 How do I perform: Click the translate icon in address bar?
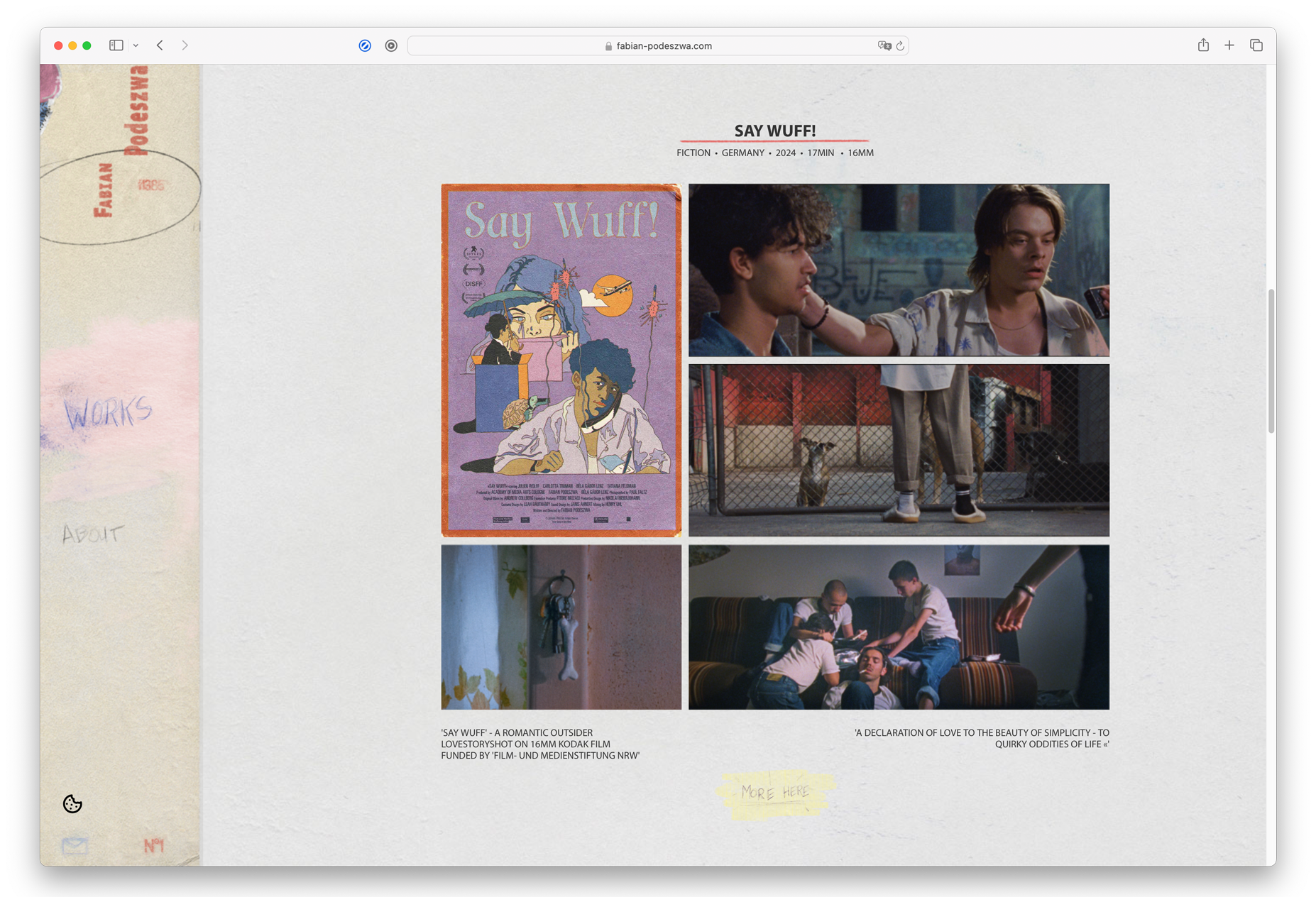click(x=884, y=46)
